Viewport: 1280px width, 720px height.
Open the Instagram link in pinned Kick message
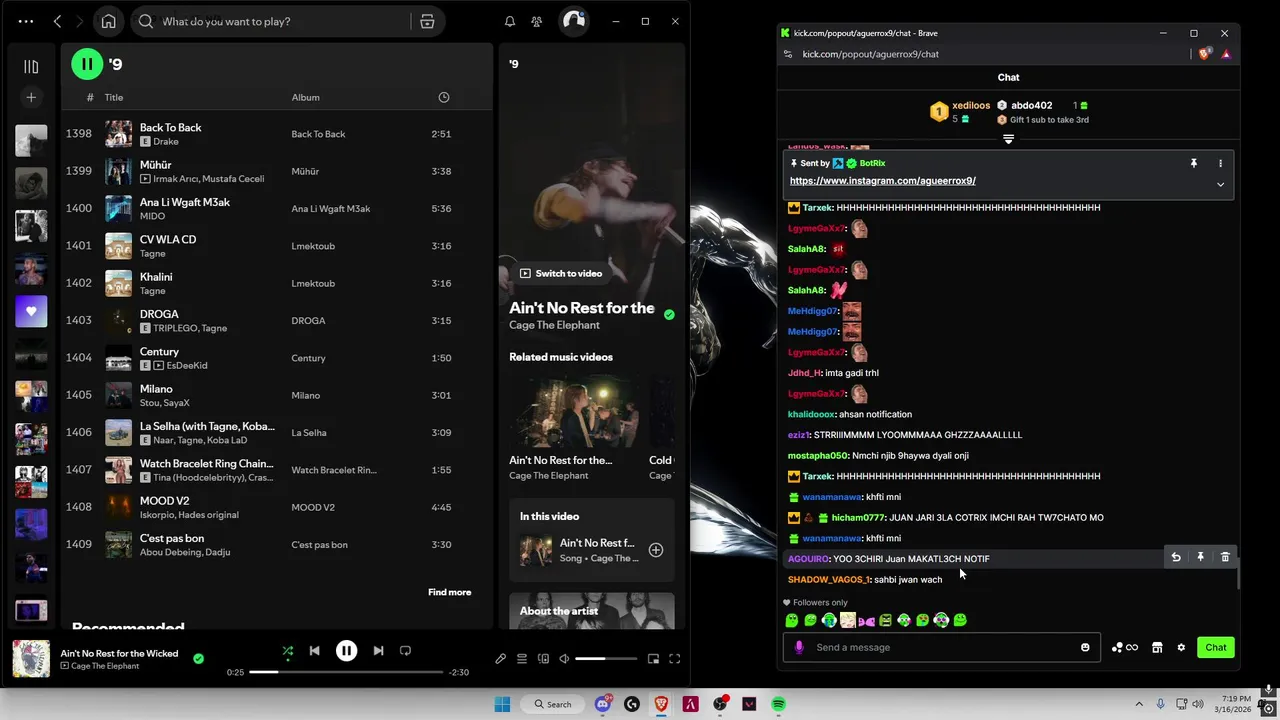pos(882,181)
